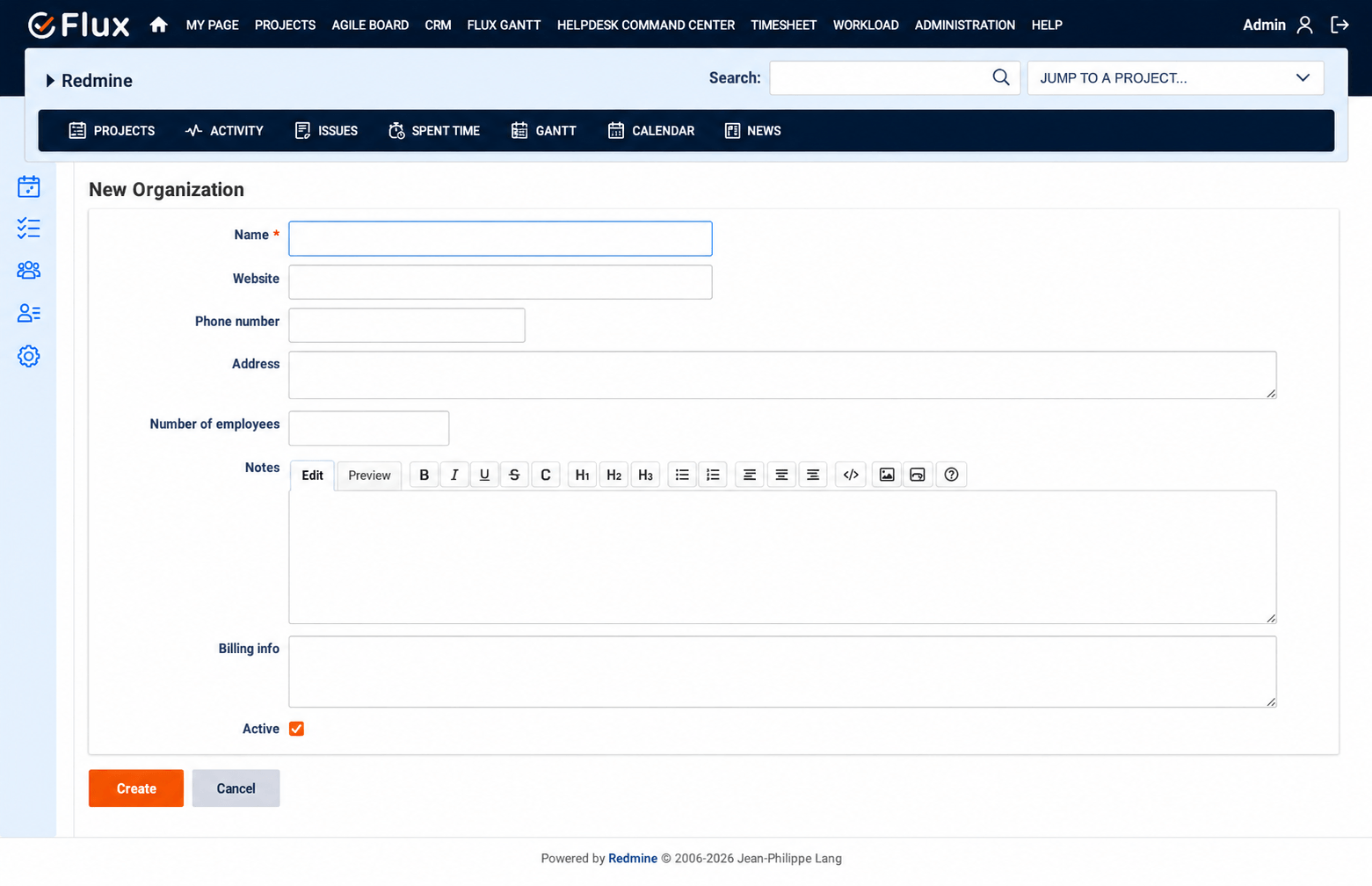Focus the Search input box
Viewport: 1372px width, 886px height.
click(x=895, y=77)
